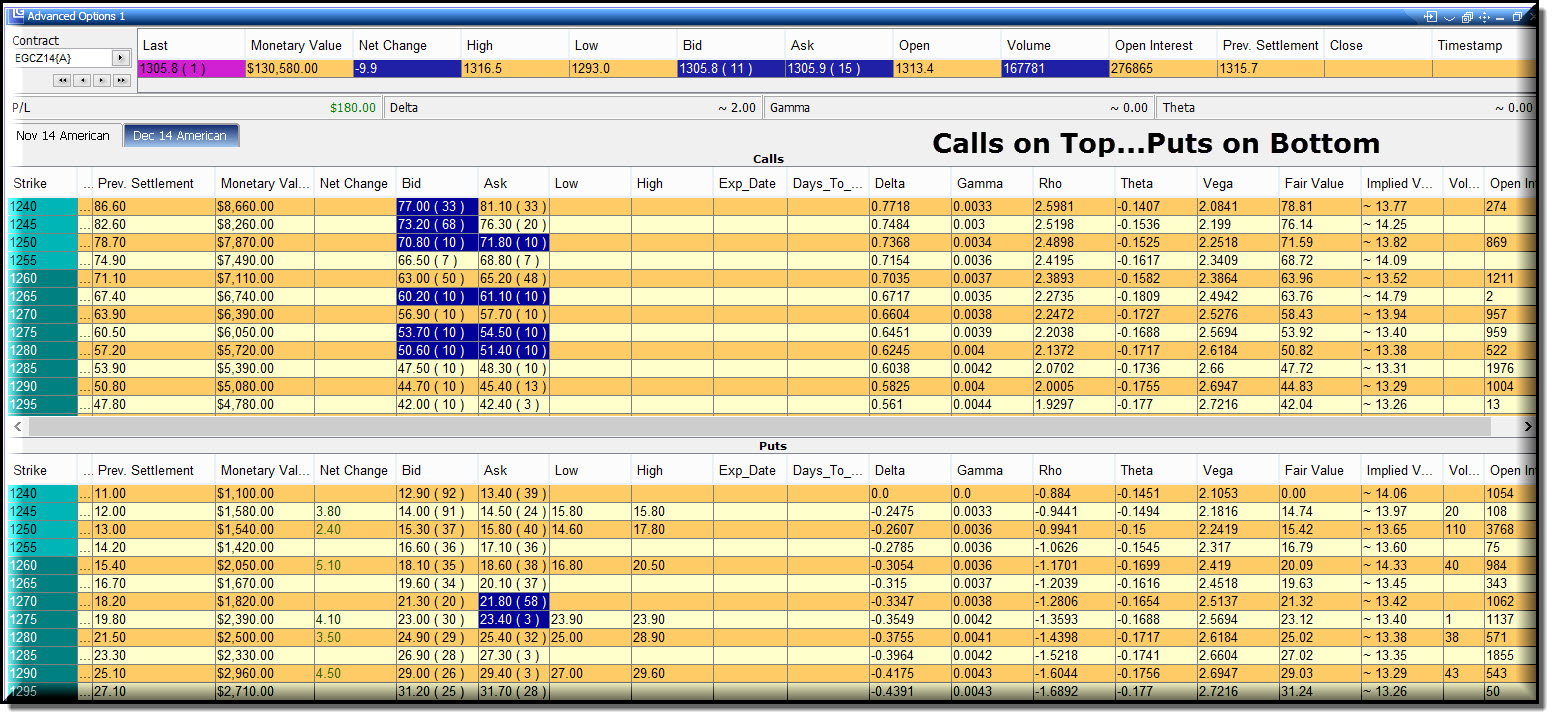Click the magenta Last price cell 1305.8

point(191,69)
